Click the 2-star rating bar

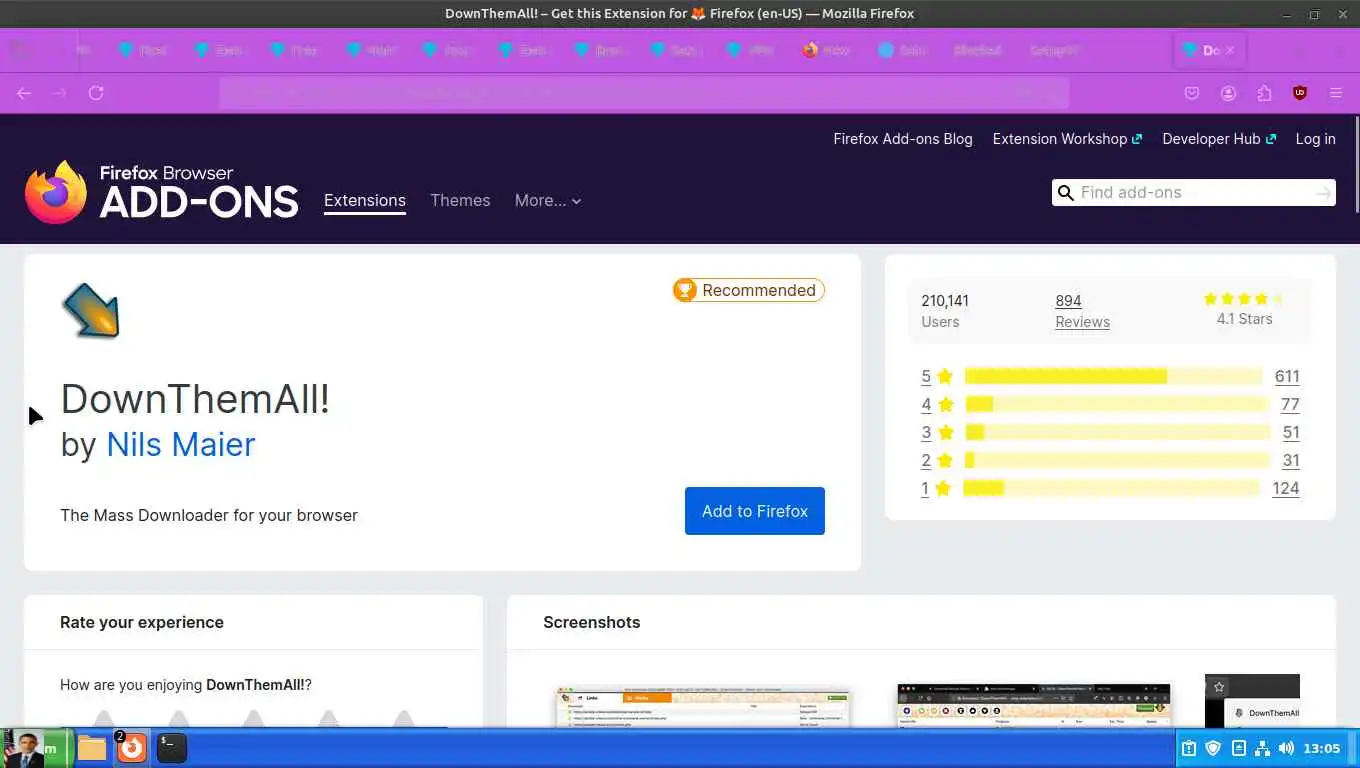click(x=1117, y=461)
